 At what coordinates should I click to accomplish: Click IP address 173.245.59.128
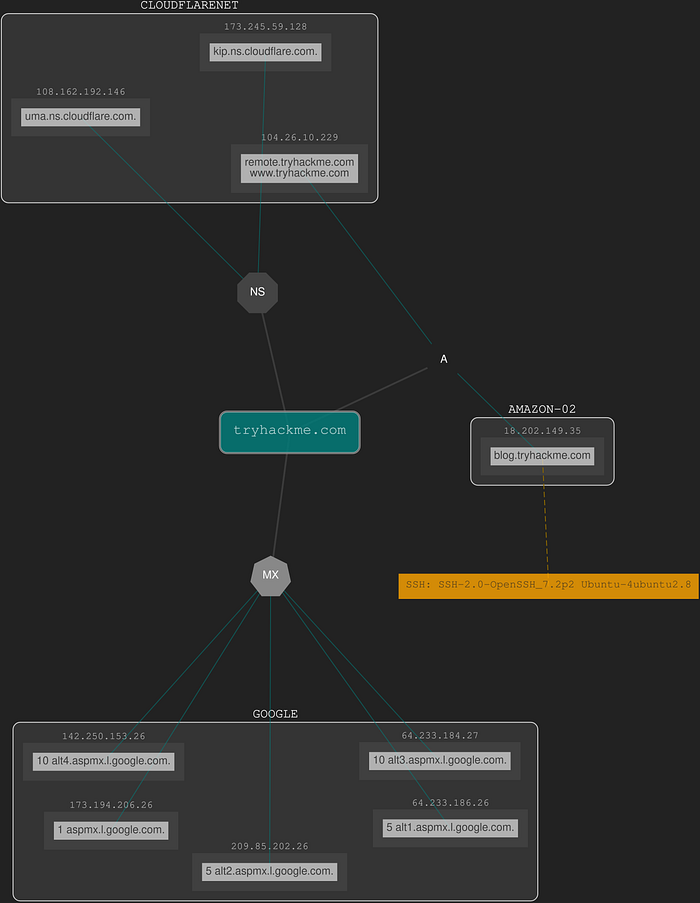265,27
